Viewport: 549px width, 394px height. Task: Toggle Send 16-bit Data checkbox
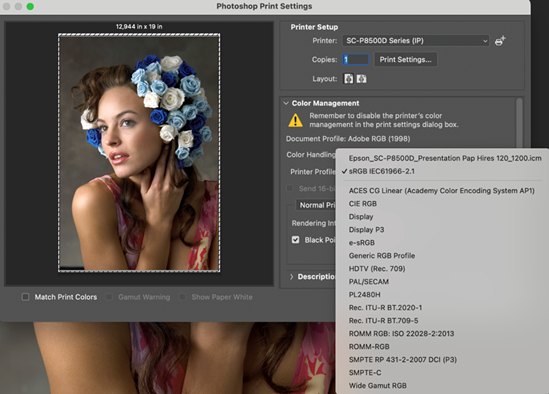290,188
